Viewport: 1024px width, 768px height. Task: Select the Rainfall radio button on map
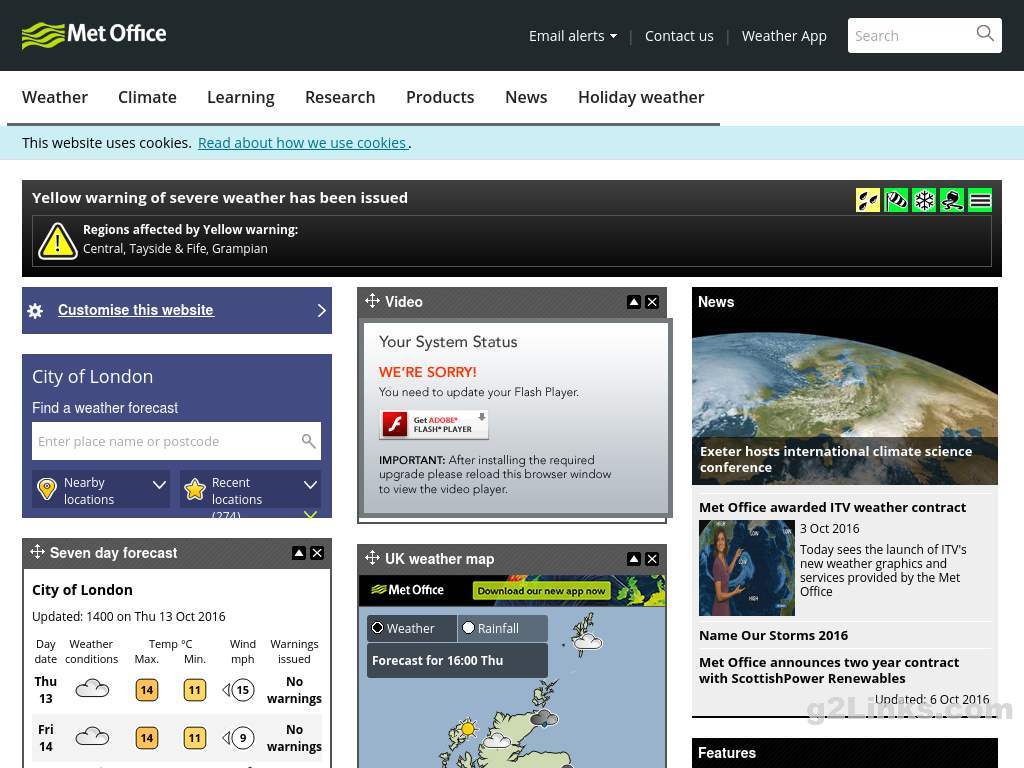tap(468, 628)
